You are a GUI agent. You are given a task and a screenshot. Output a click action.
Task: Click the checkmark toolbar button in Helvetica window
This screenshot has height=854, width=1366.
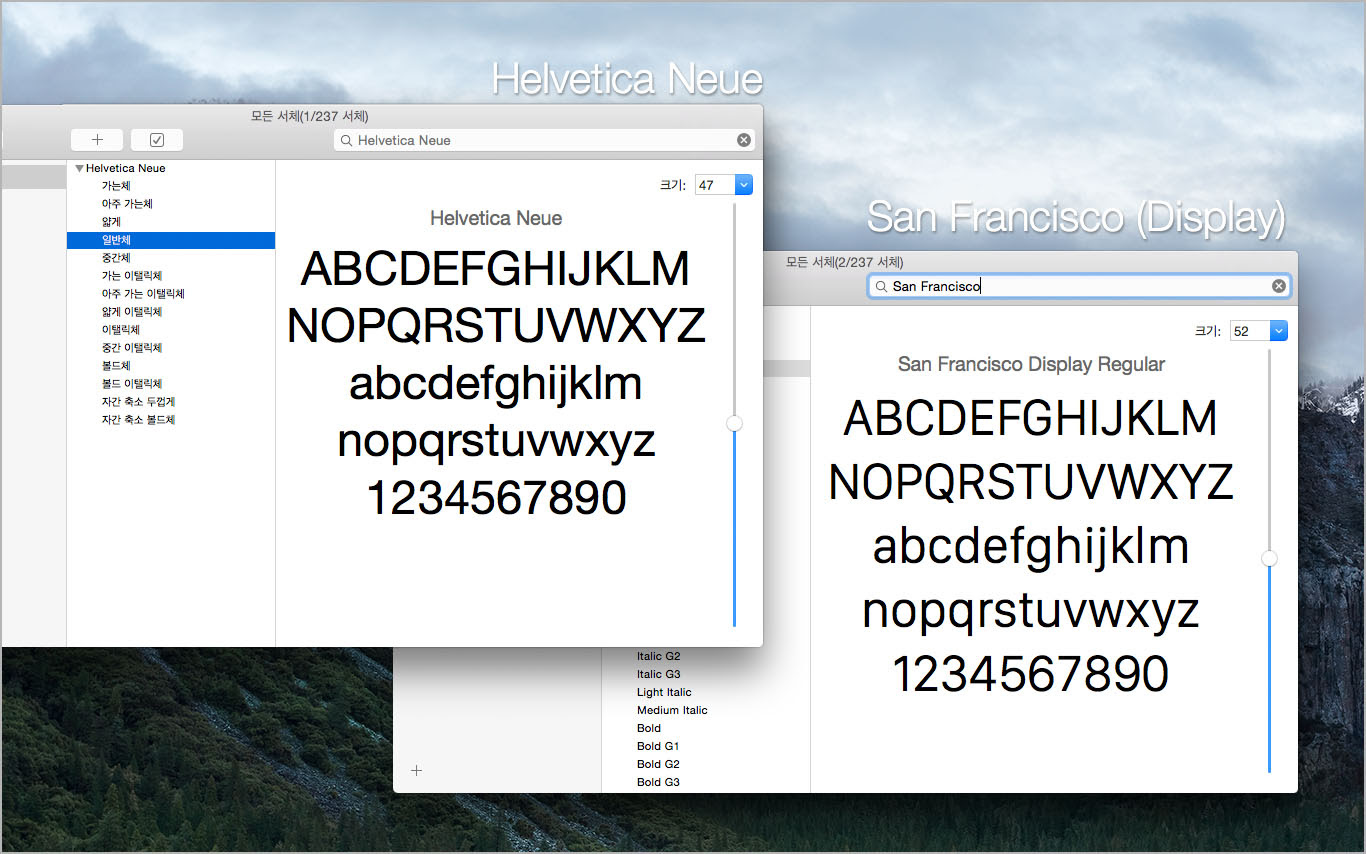(157, 140)
